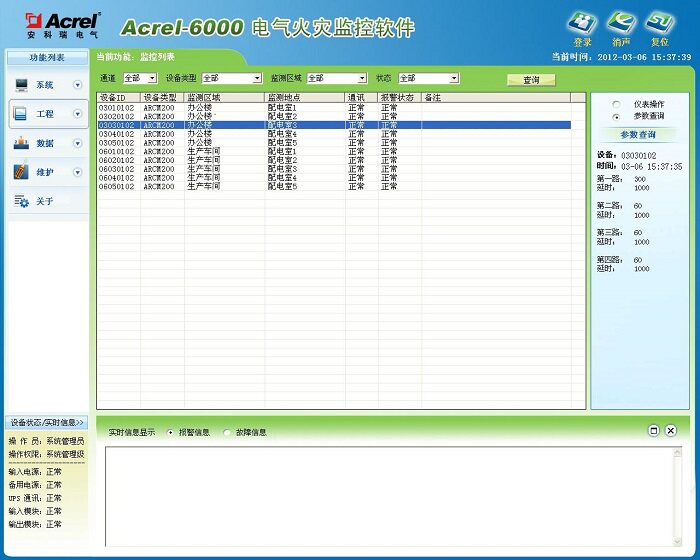Viewport: 700px width, 560px height.
Task: Click the 数据 menu label
Action: pos(45,143)
